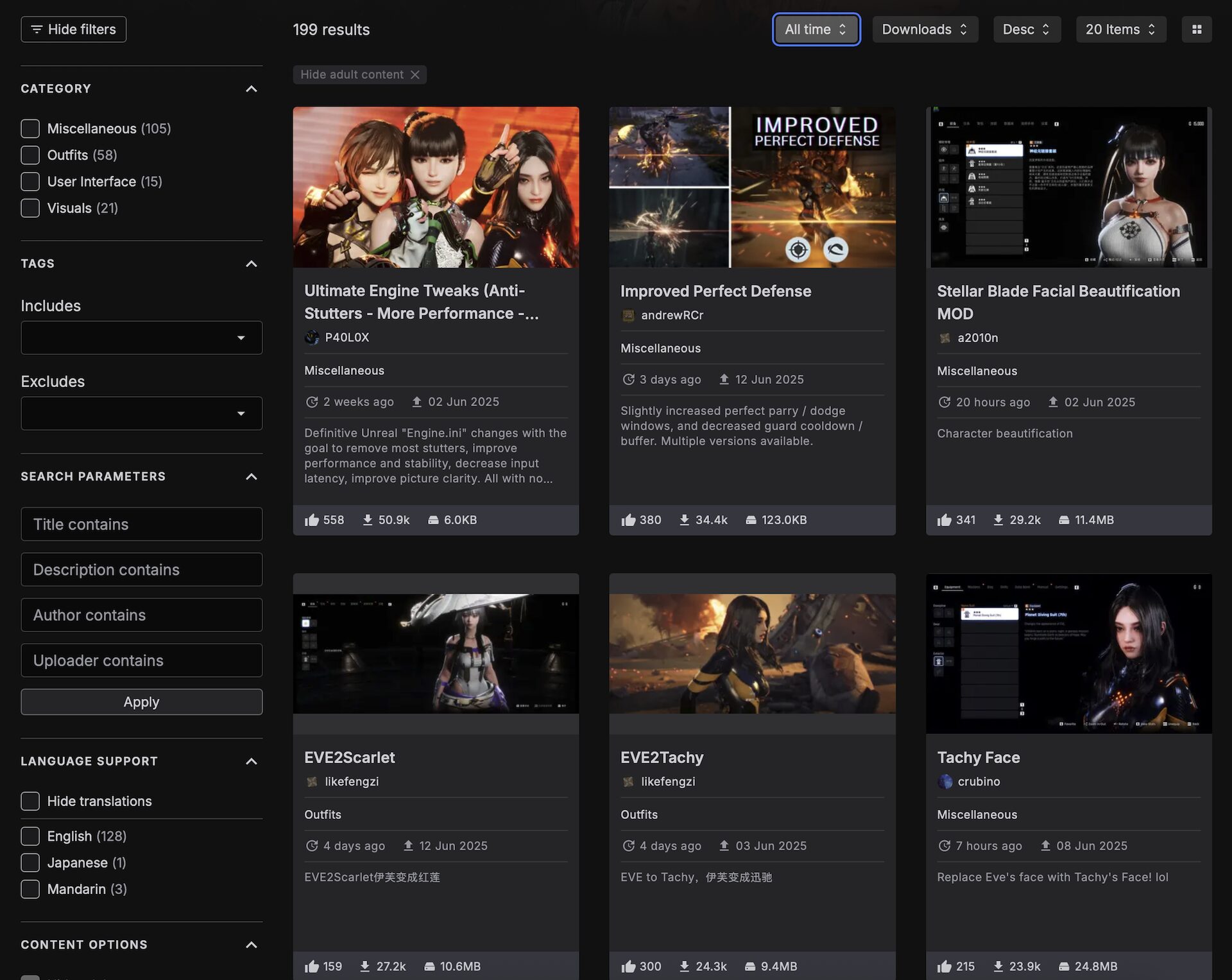Collapse the Category filter section

click(252, 89)
